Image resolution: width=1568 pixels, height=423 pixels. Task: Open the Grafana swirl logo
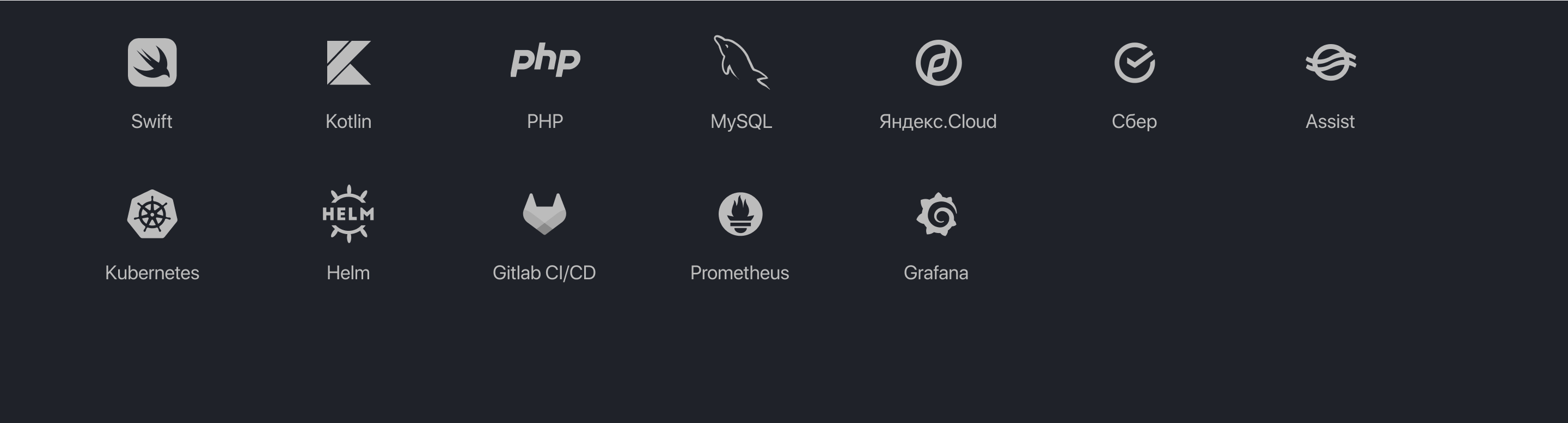pos(938,213)
